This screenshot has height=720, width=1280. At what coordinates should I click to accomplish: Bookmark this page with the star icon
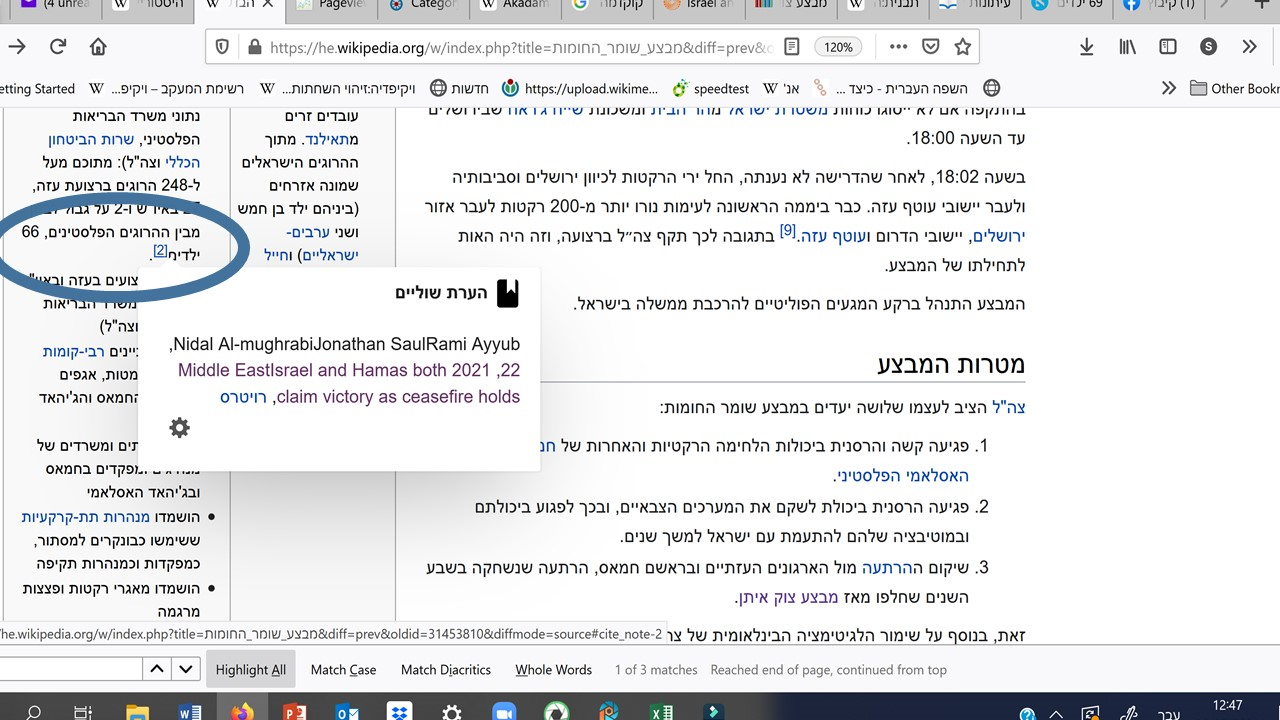(962, 47)
